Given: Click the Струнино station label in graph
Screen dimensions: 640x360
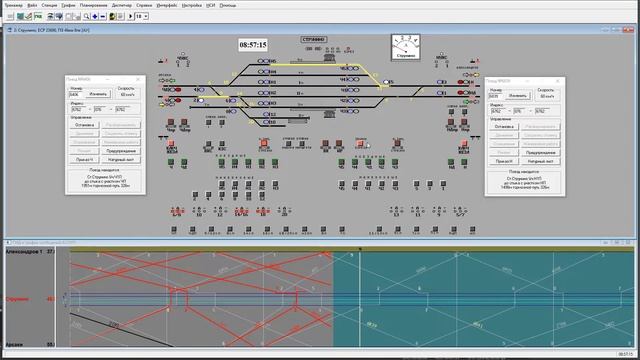Looking at the screenshot, I should [18, 299].
